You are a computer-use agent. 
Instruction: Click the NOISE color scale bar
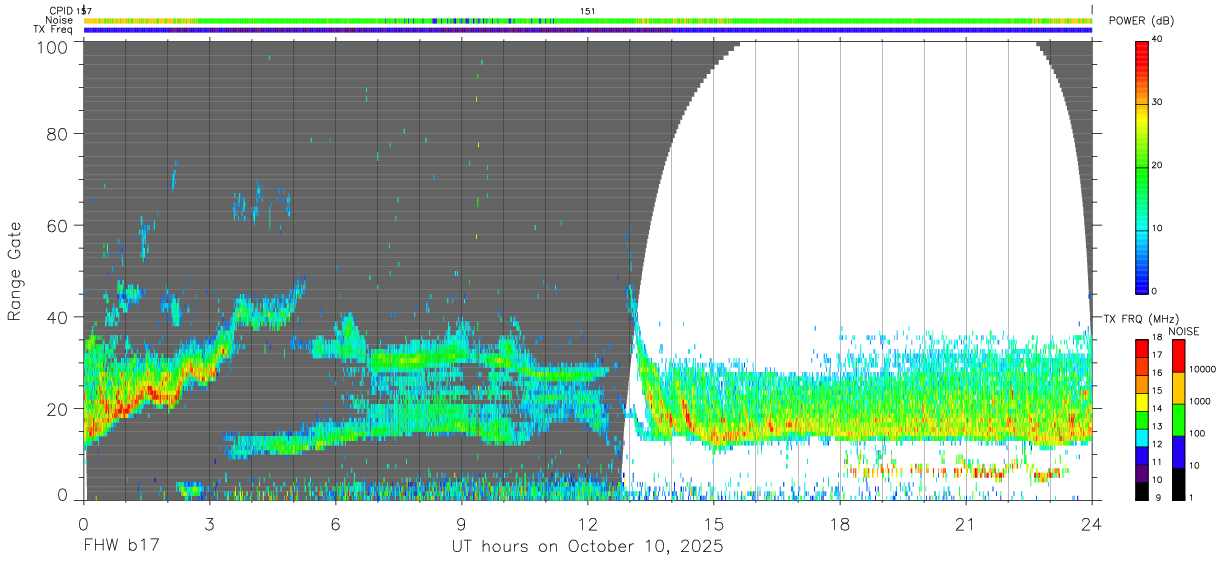[1178, 420]
